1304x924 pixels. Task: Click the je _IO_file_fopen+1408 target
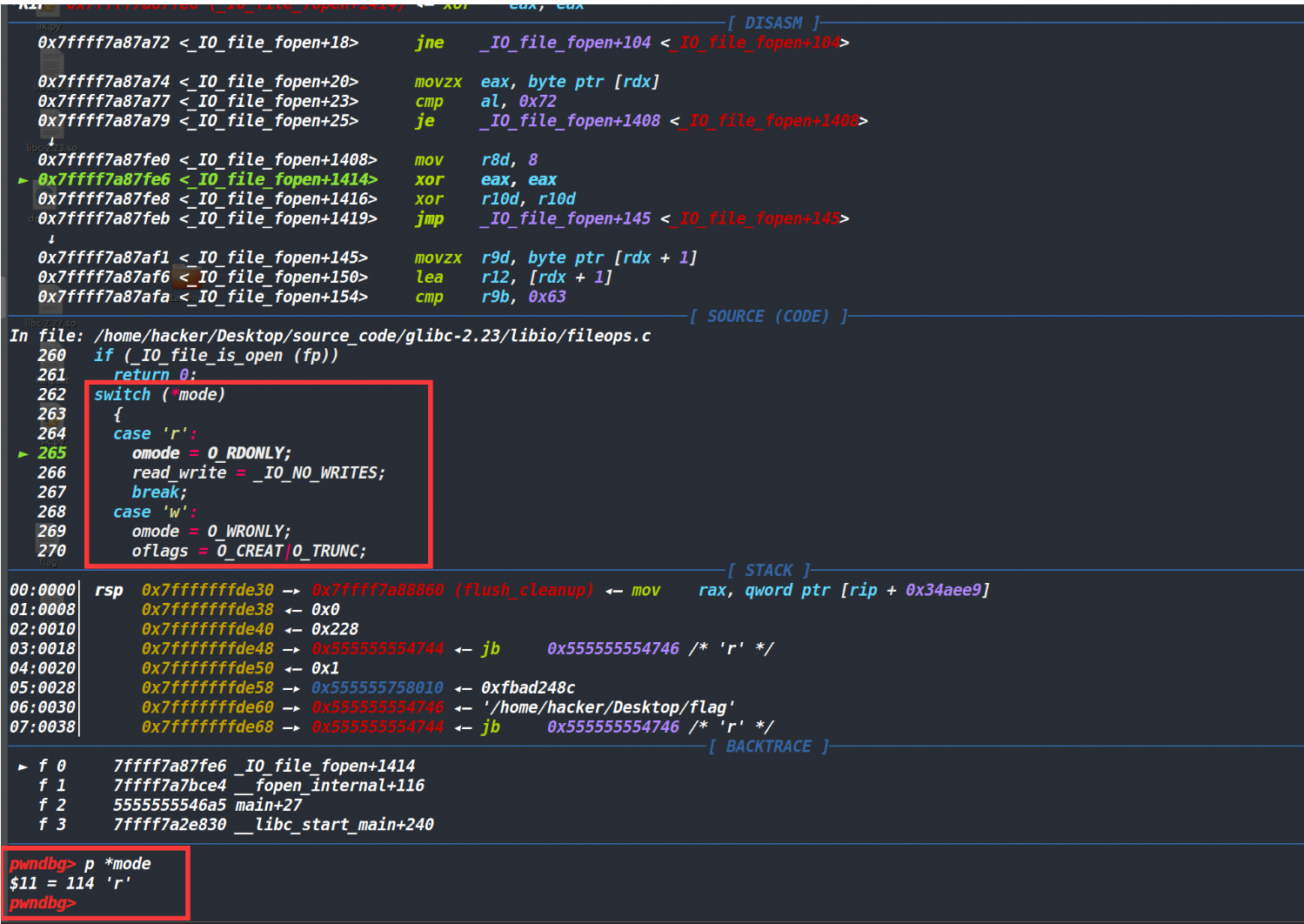click(x=571, y=121)
